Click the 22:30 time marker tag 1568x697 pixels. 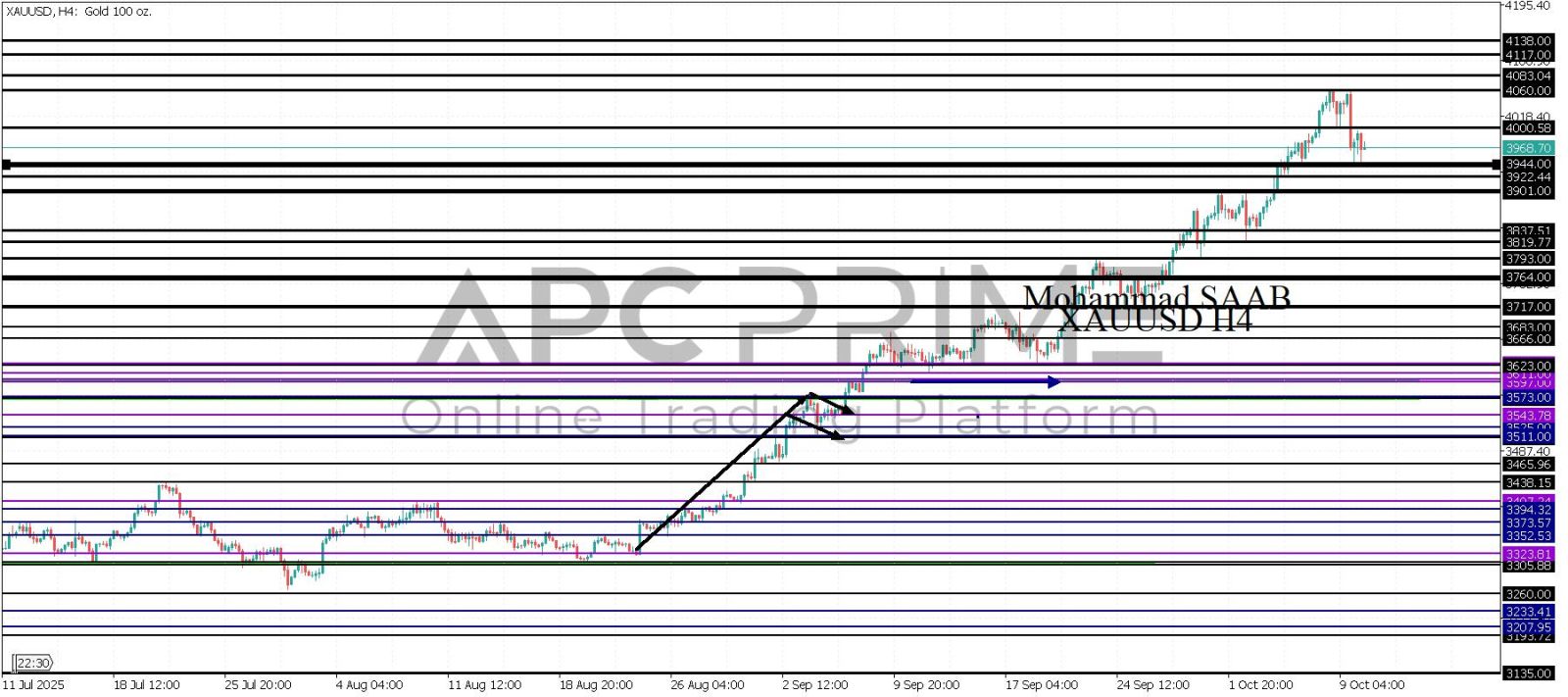(32, 663)
